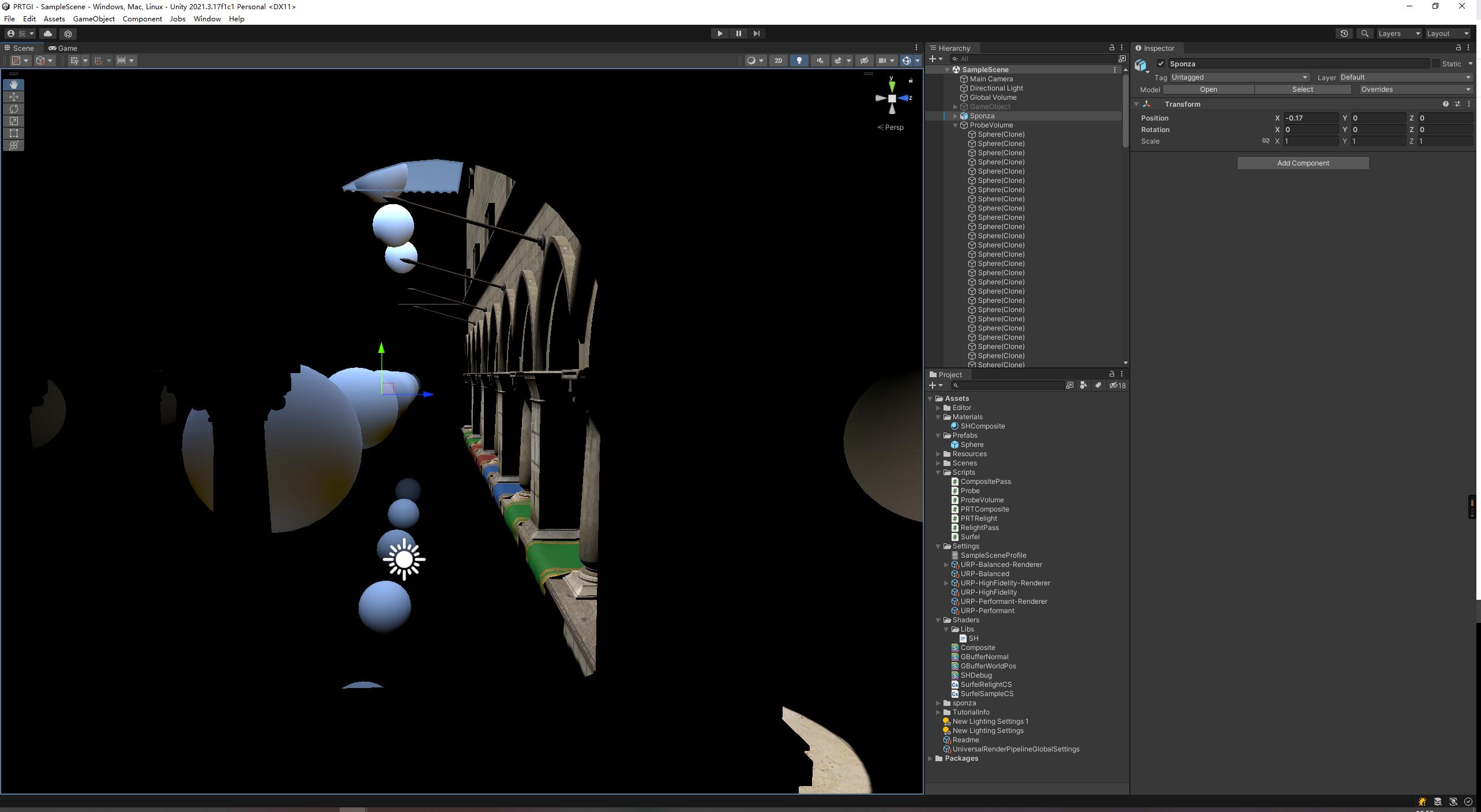Open the global Search magnifier
This screenshot has width=1481, height=812.
click(1365, 33)
